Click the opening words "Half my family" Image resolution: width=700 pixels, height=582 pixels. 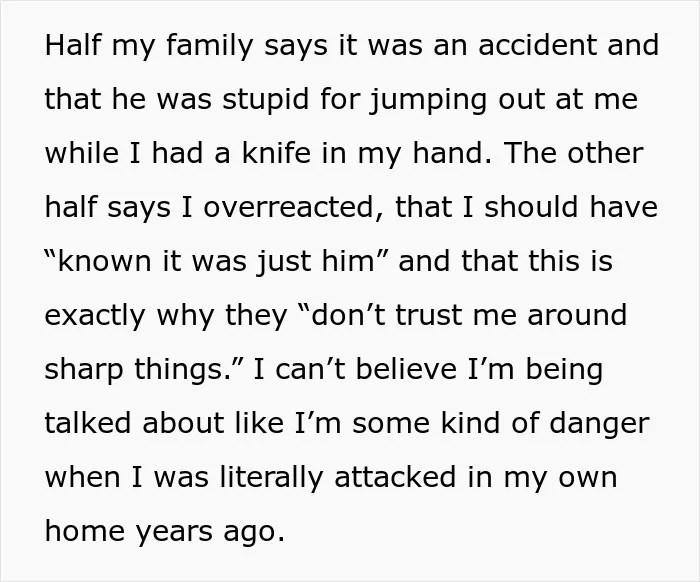pos(150,45)
